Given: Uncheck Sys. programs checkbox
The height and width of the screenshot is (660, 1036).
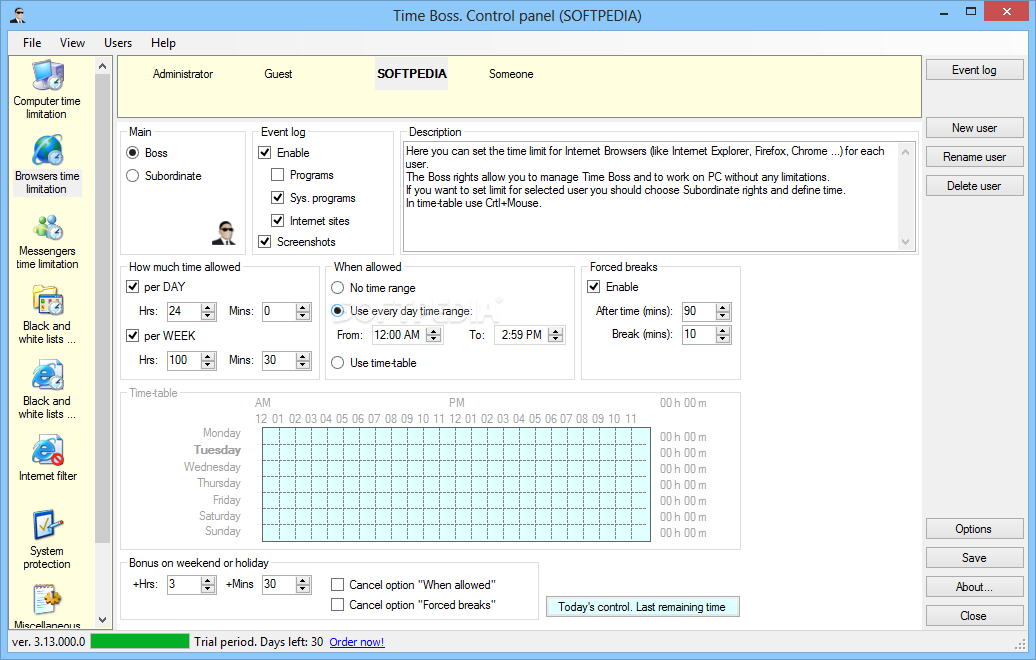Looking at the screenshot, I should [x=278, y=198].
